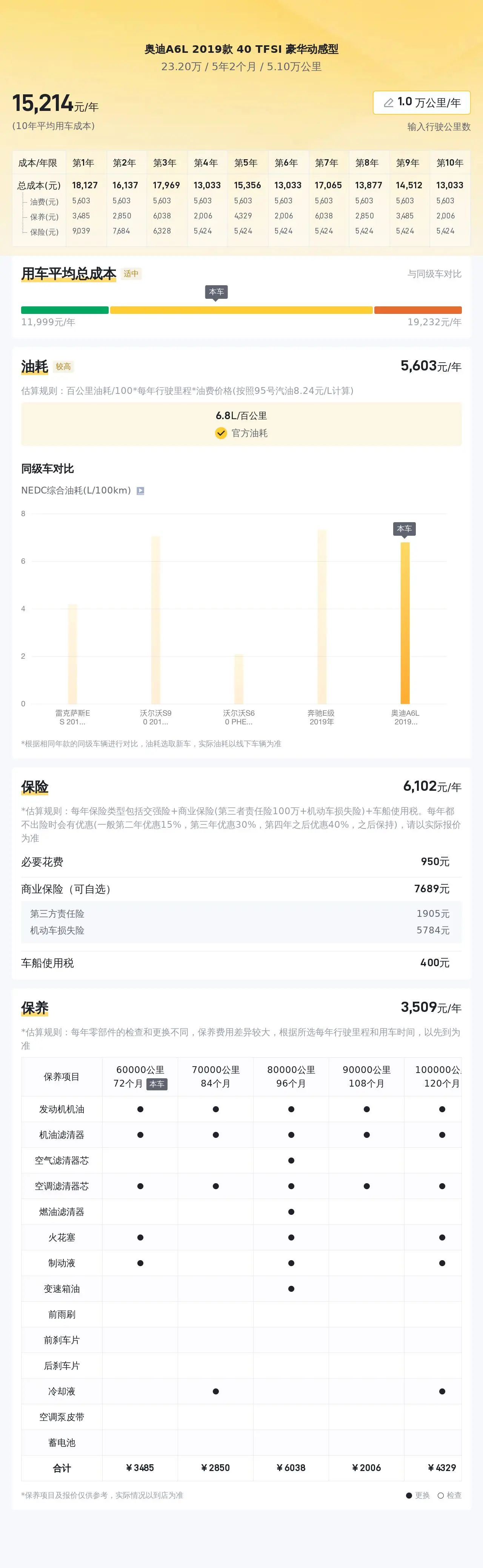The width and height of the screenshot is (483, 1568).
Task: Click the filled 更换 legend dot
Action: [409, 1496]
